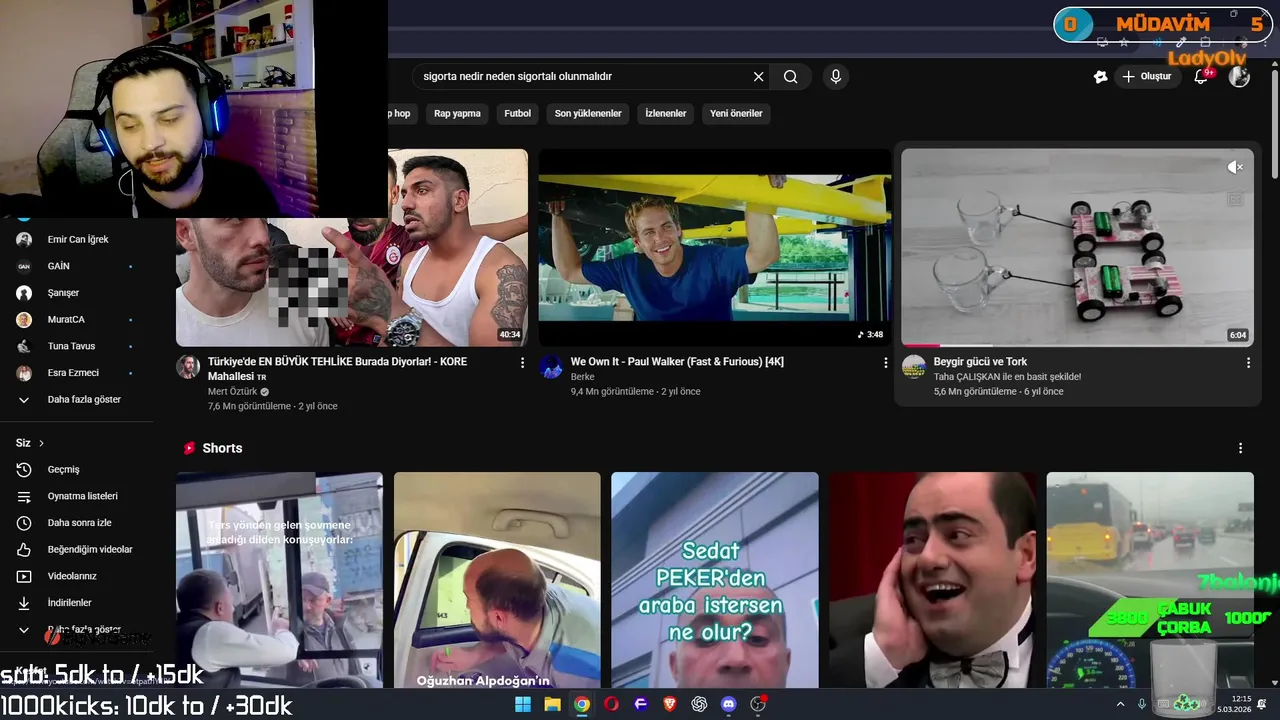This screenshot has width=1280, height=720.
Task: Unmute the Beygir gücü video preview
Action: tap(1235, 167)
